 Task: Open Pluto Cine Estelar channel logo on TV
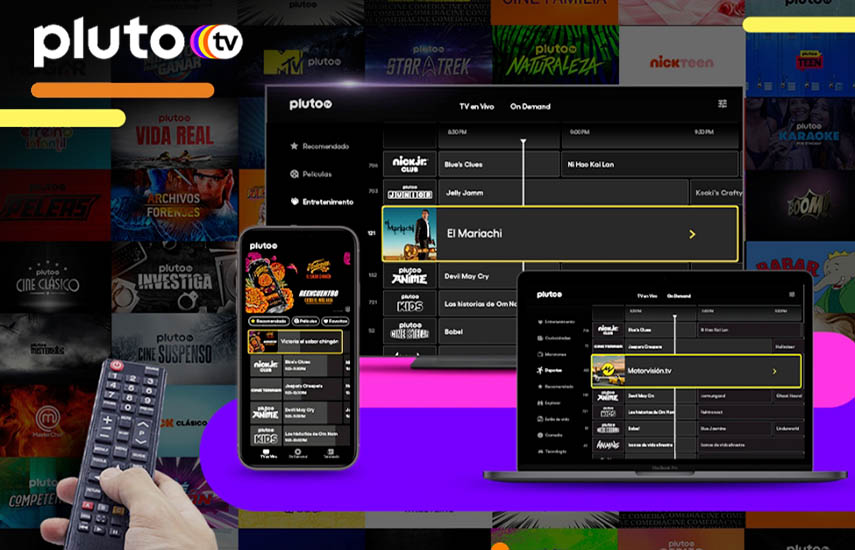tap(410, 331)
